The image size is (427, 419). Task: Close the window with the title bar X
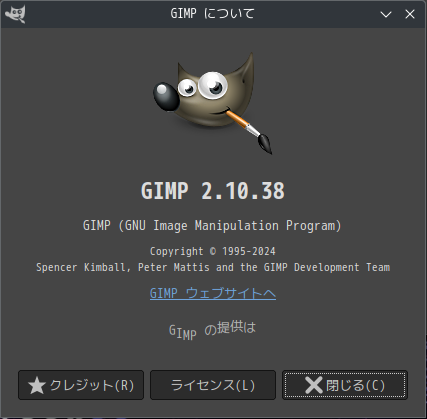(410, 14)
